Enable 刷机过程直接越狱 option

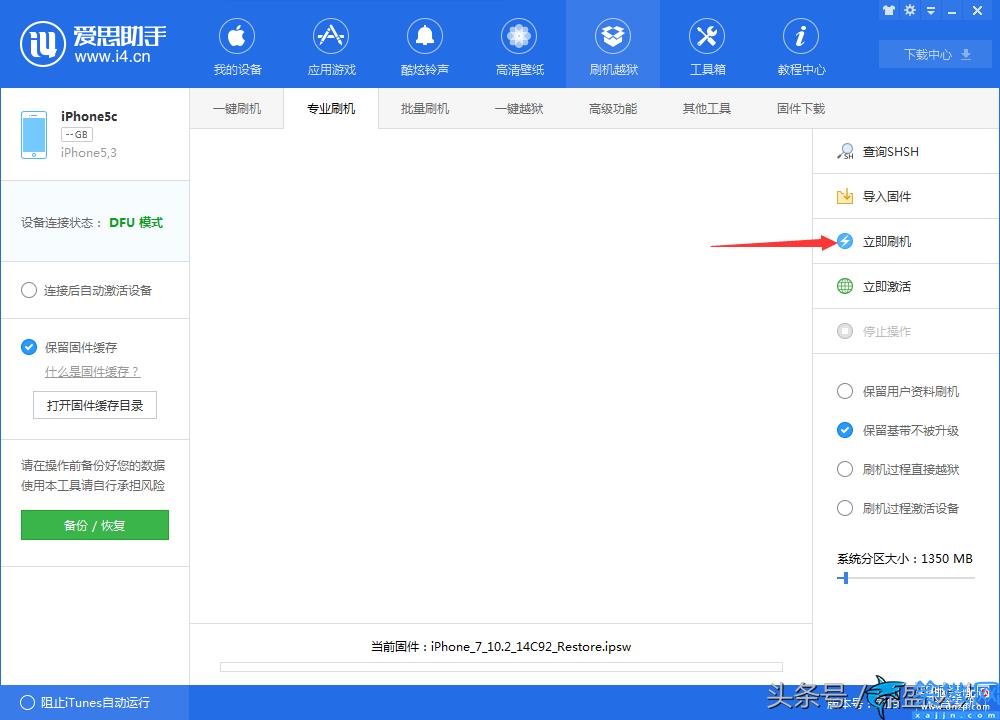coord(845,469)
